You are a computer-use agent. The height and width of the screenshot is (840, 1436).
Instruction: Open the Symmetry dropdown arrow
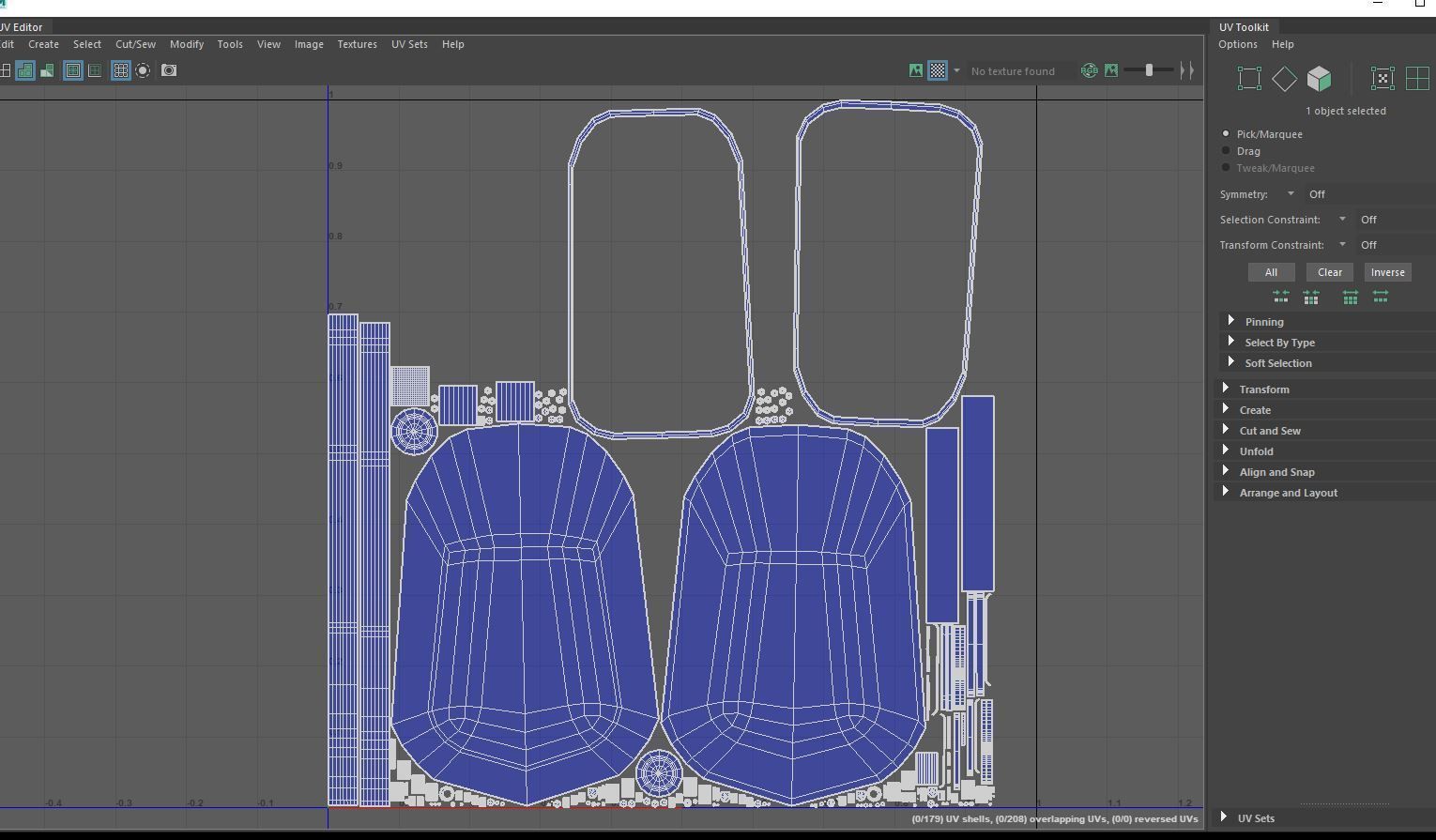(x=1291, y=194)
